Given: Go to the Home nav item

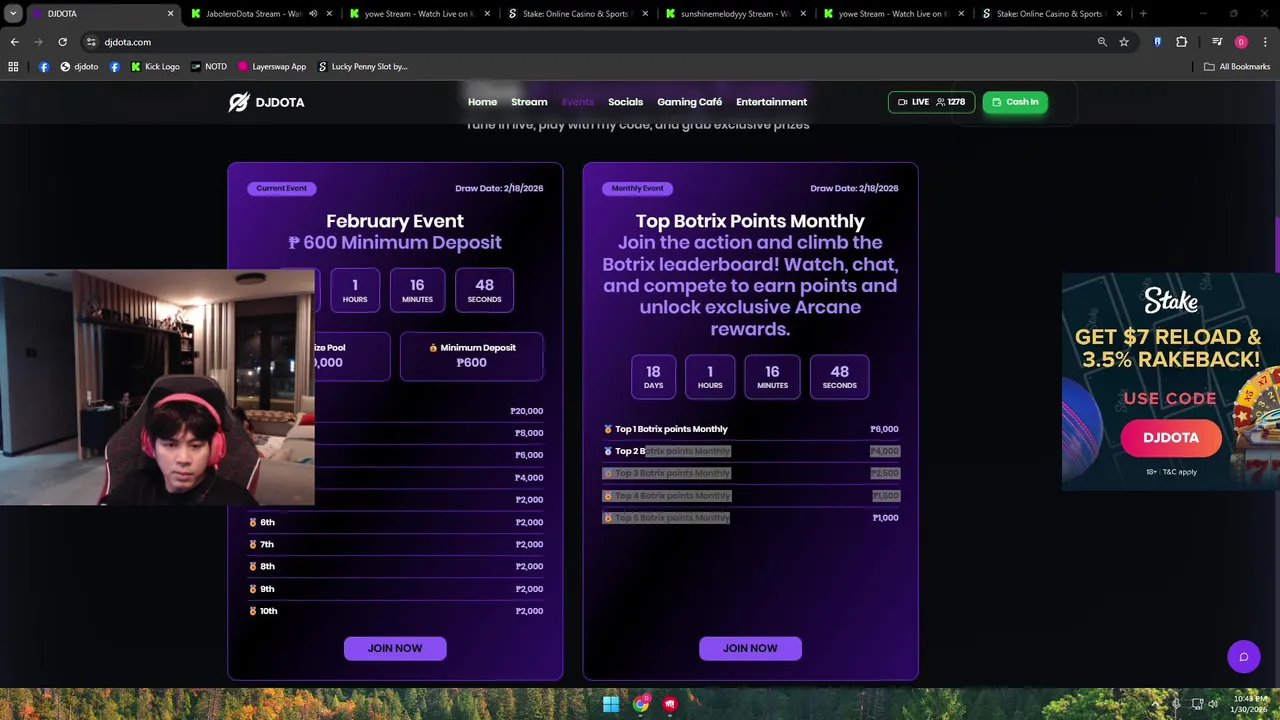Looking at the screenshot, I should coord(482,102).
